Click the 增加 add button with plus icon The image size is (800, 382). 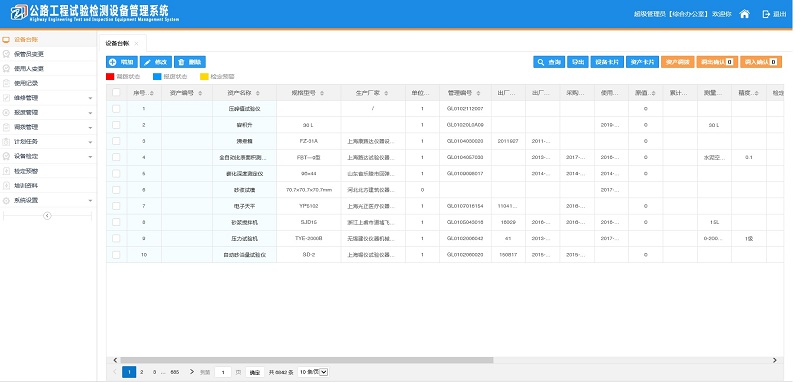click(122, 62)
